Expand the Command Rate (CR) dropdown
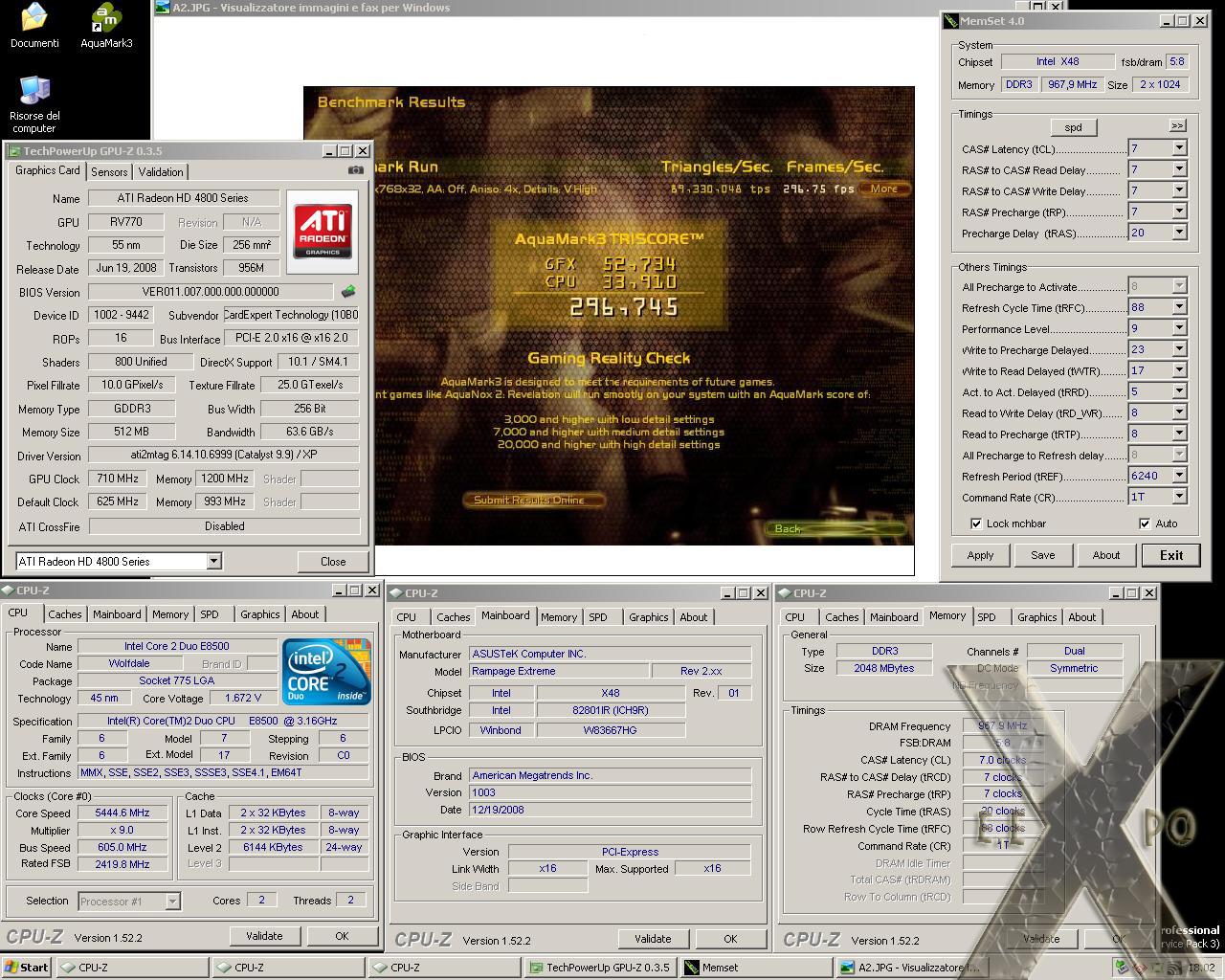1225x980 pixels. [x=1179, y=497]
